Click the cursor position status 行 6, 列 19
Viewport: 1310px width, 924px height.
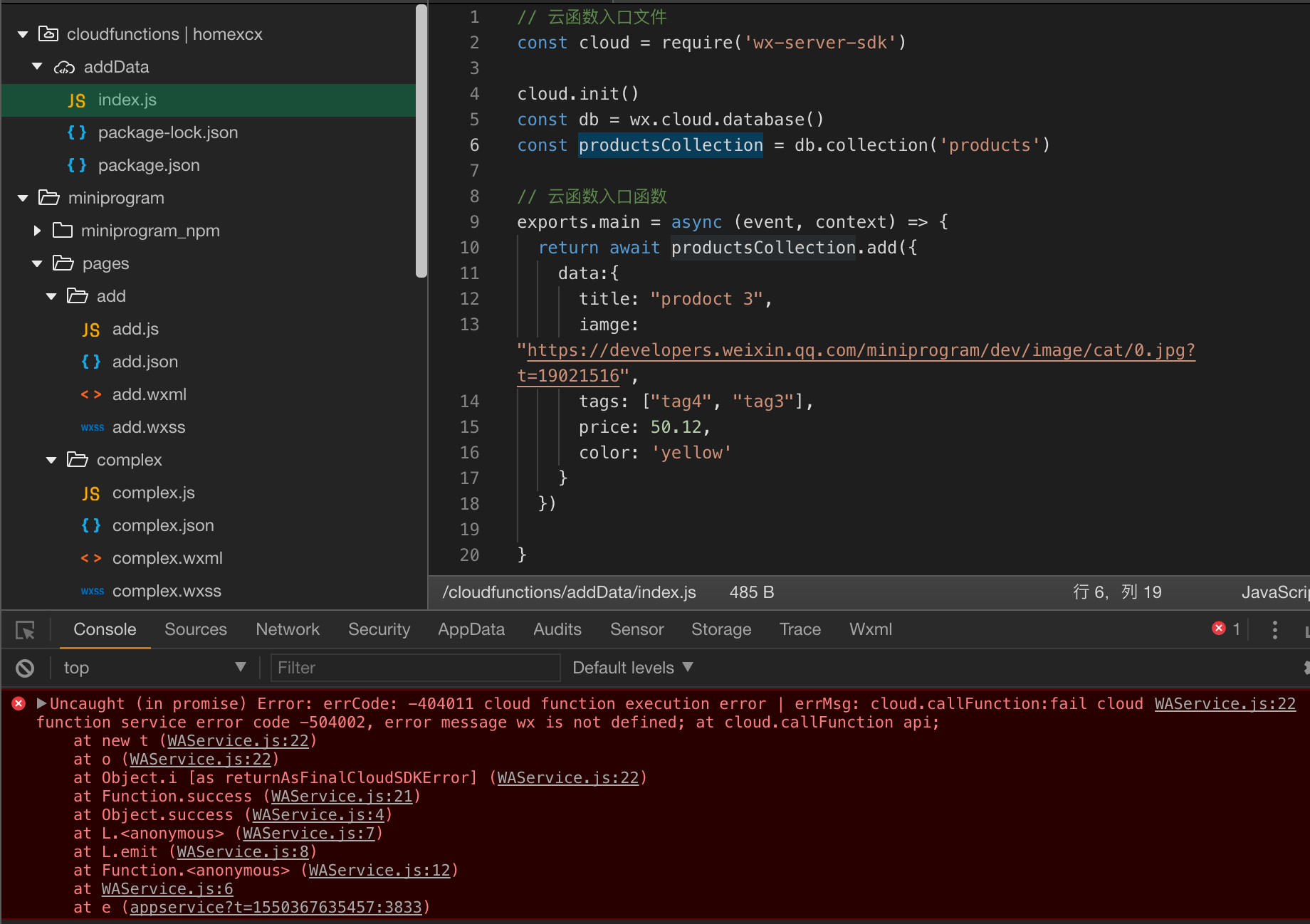point(1117,592)
